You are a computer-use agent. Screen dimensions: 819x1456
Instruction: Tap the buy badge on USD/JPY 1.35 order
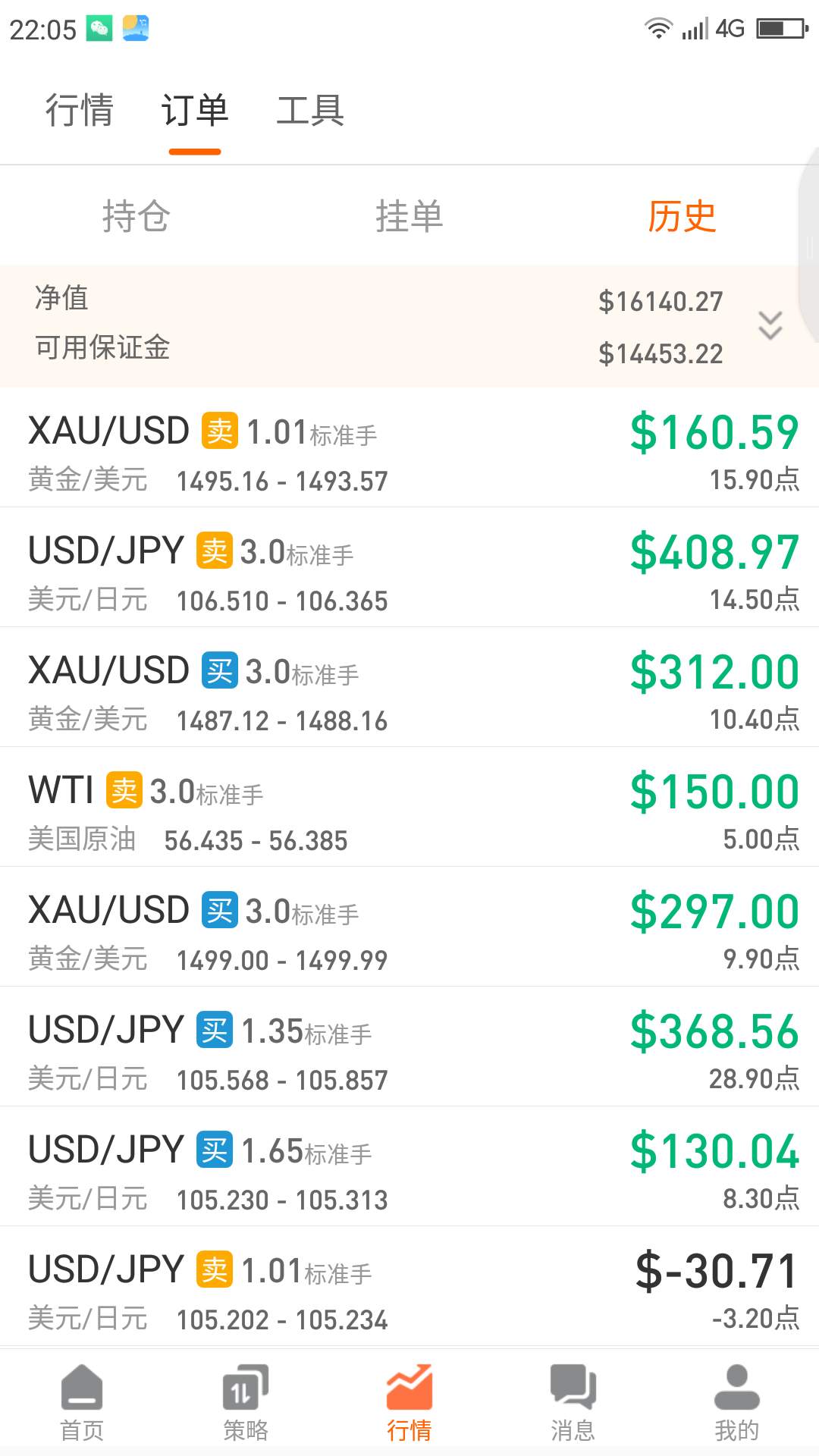click(x=215, y=1030)
